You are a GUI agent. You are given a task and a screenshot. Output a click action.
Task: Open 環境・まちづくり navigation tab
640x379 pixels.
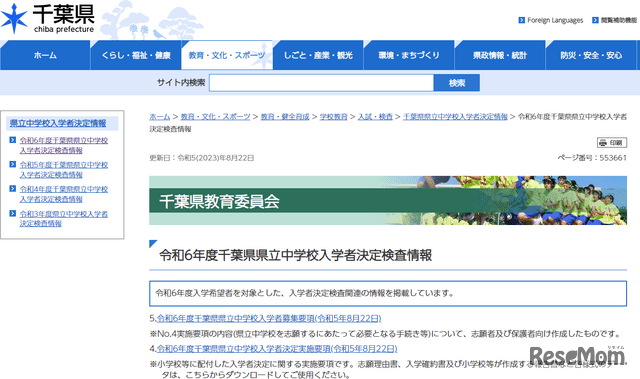click(x=409, y=55)
